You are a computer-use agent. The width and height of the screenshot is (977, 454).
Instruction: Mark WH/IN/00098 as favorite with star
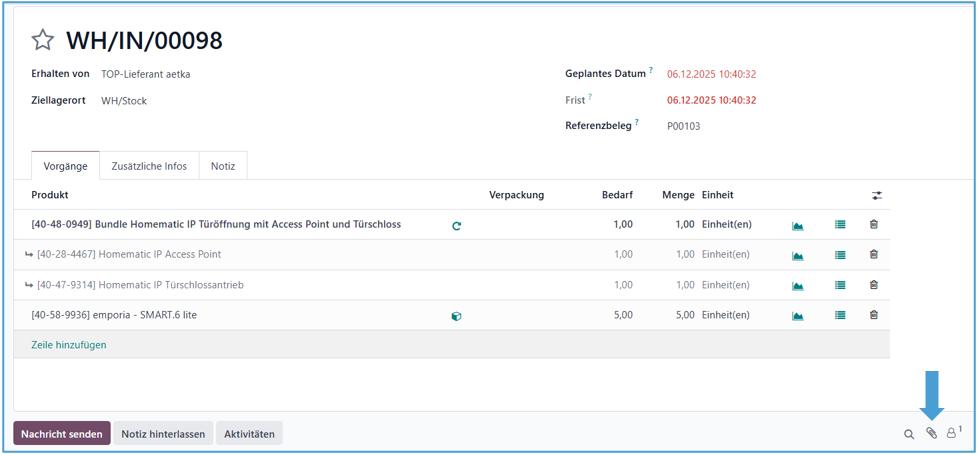point(42,40)
